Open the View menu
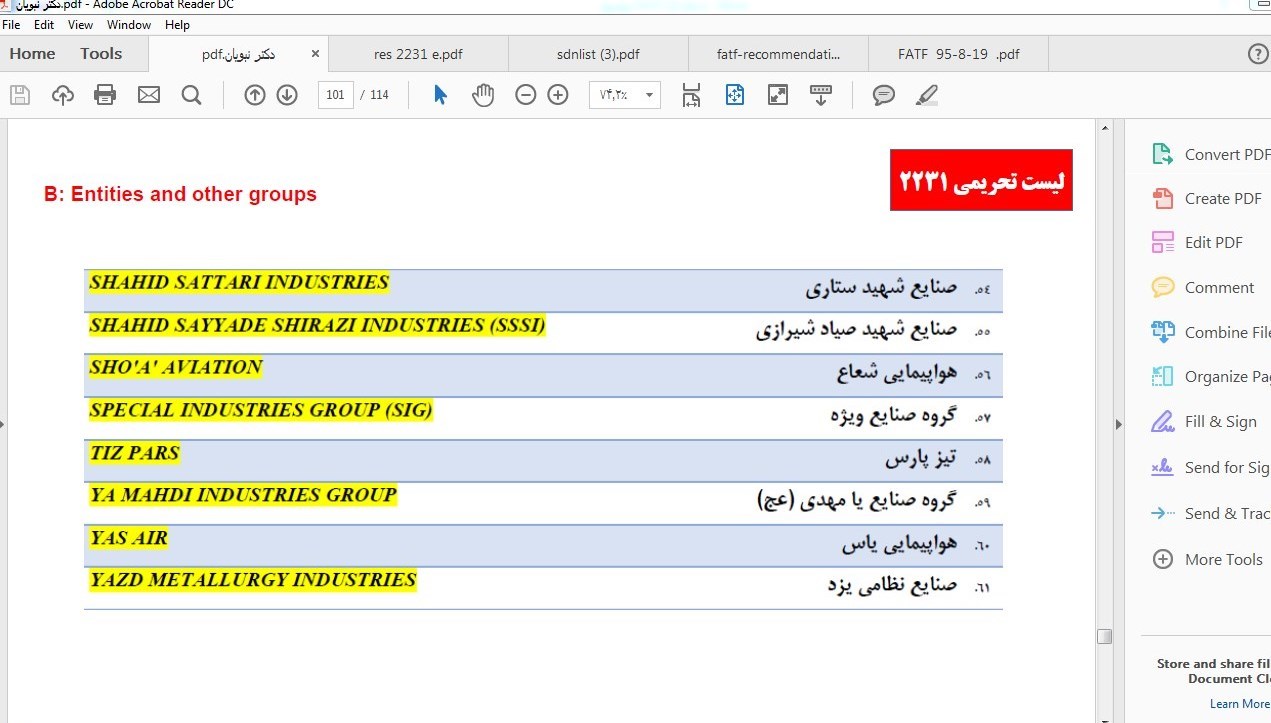 click(x=80, y=25)
